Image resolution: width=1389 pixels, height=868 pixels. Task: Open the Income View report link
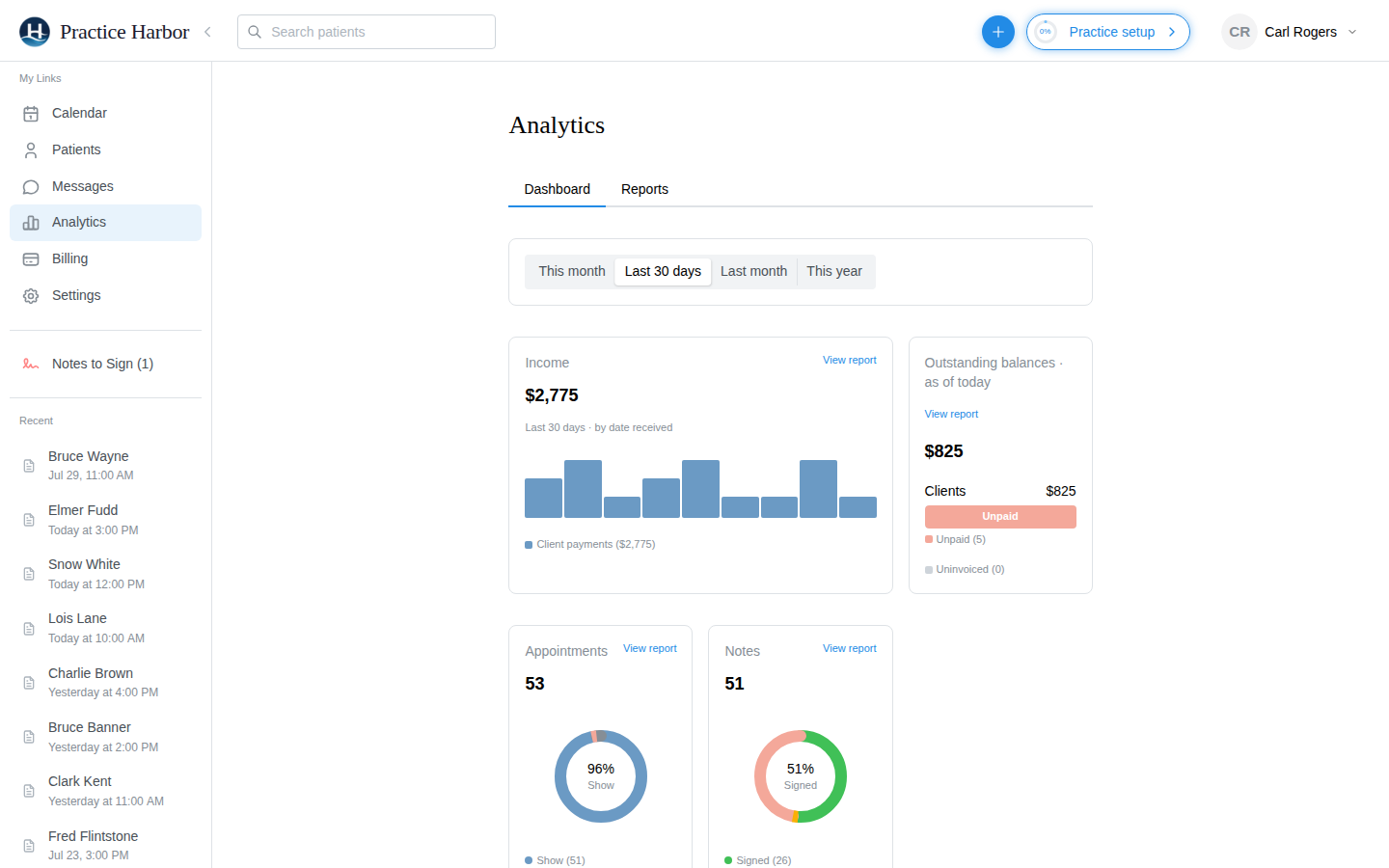(x=850, y=360)
